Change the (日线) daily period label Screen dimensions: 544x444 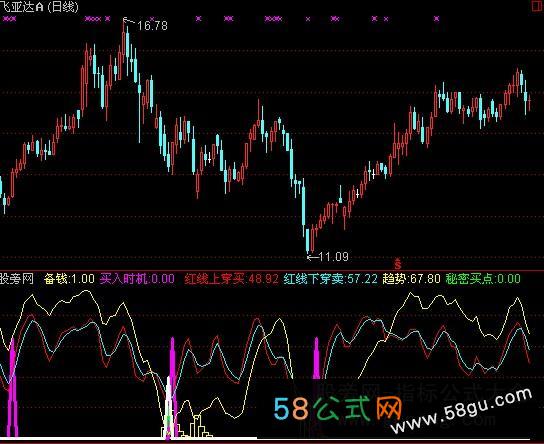(63, 7)
